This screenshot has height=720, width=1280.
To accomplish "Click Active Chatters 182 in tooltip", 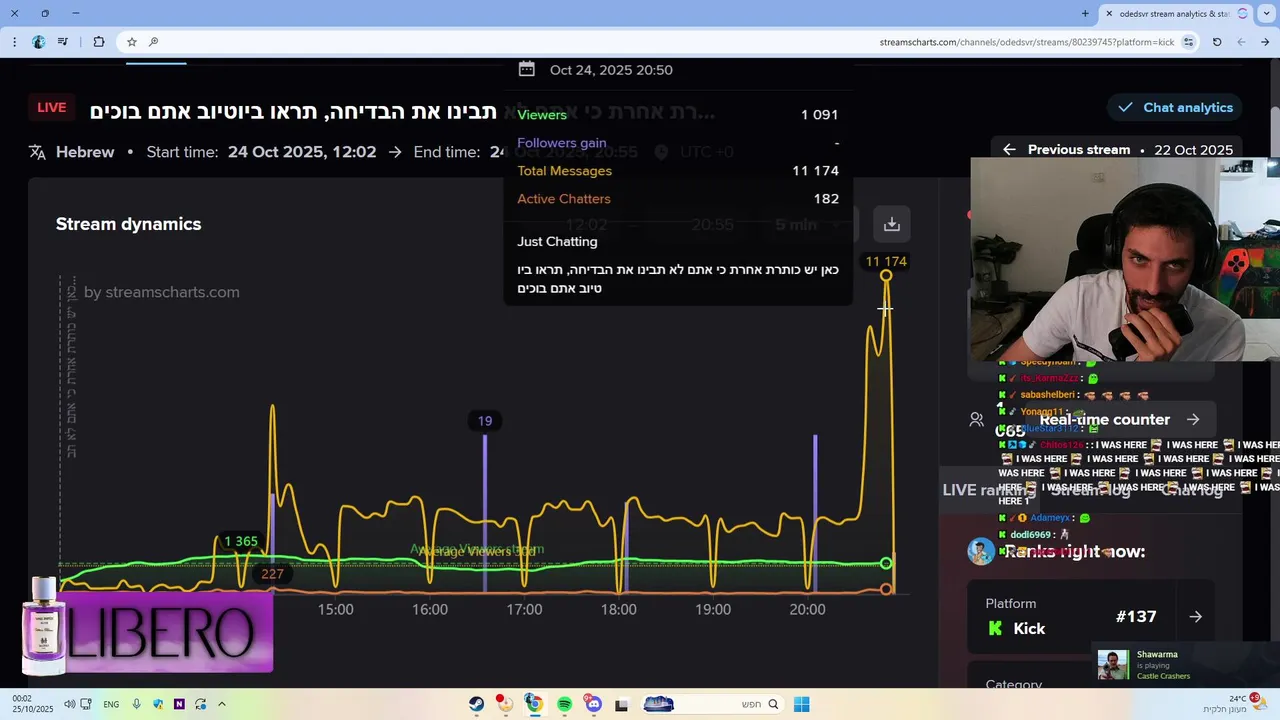I will pos(678,199).
